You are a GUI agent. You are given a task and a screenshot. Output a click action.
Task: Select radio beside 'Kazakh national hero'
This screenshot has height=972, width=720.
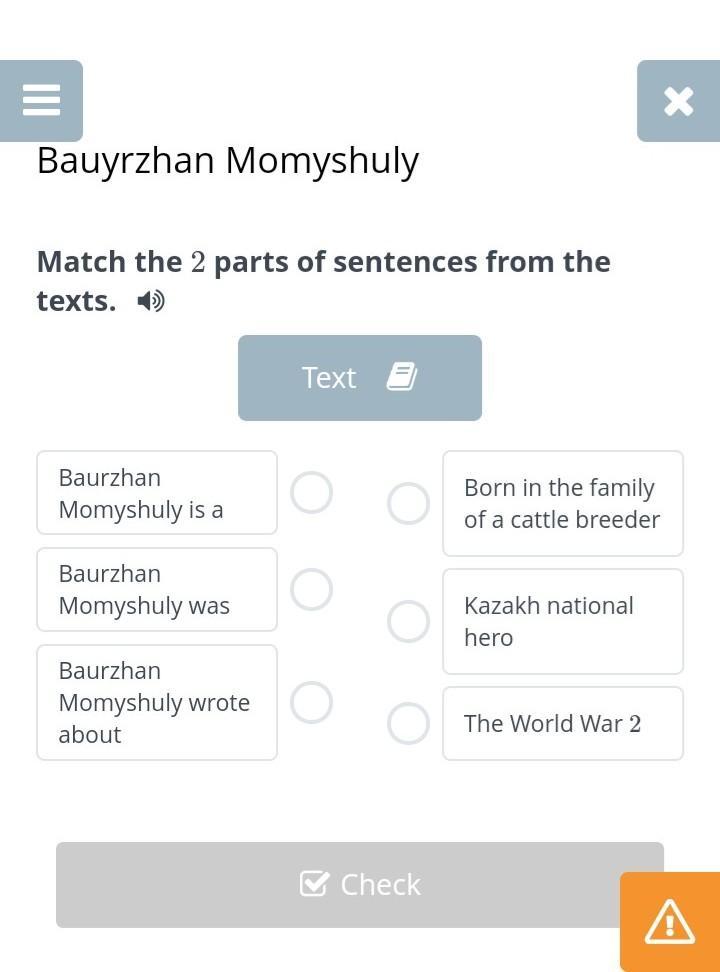(408, 622)
